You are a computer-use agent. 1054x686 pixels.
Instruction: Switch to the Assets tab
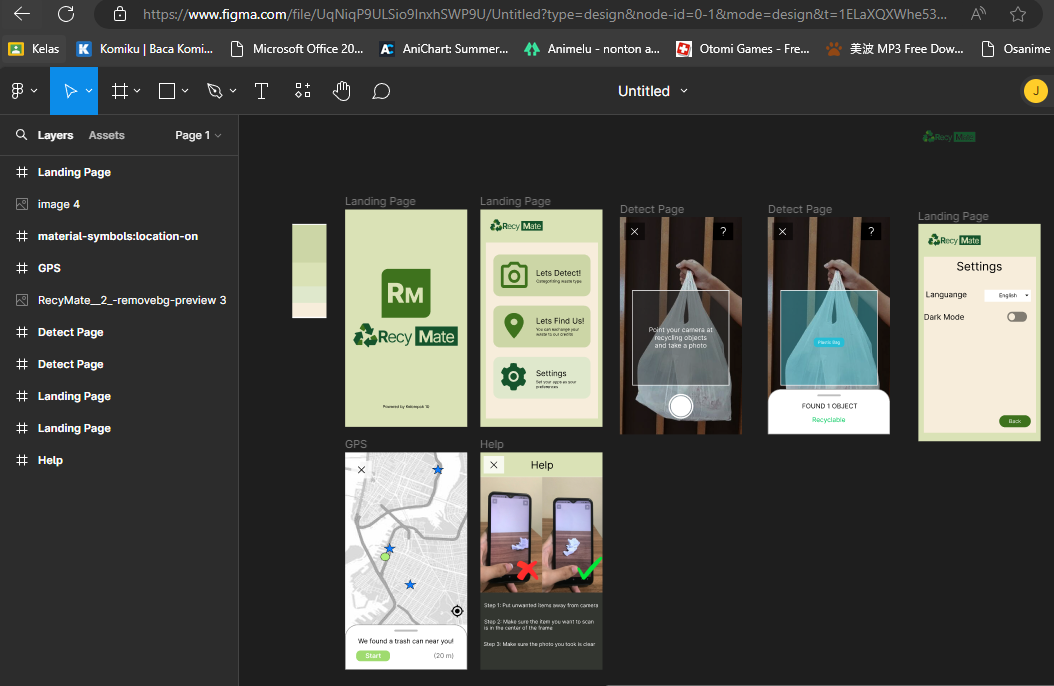point(106,135)
